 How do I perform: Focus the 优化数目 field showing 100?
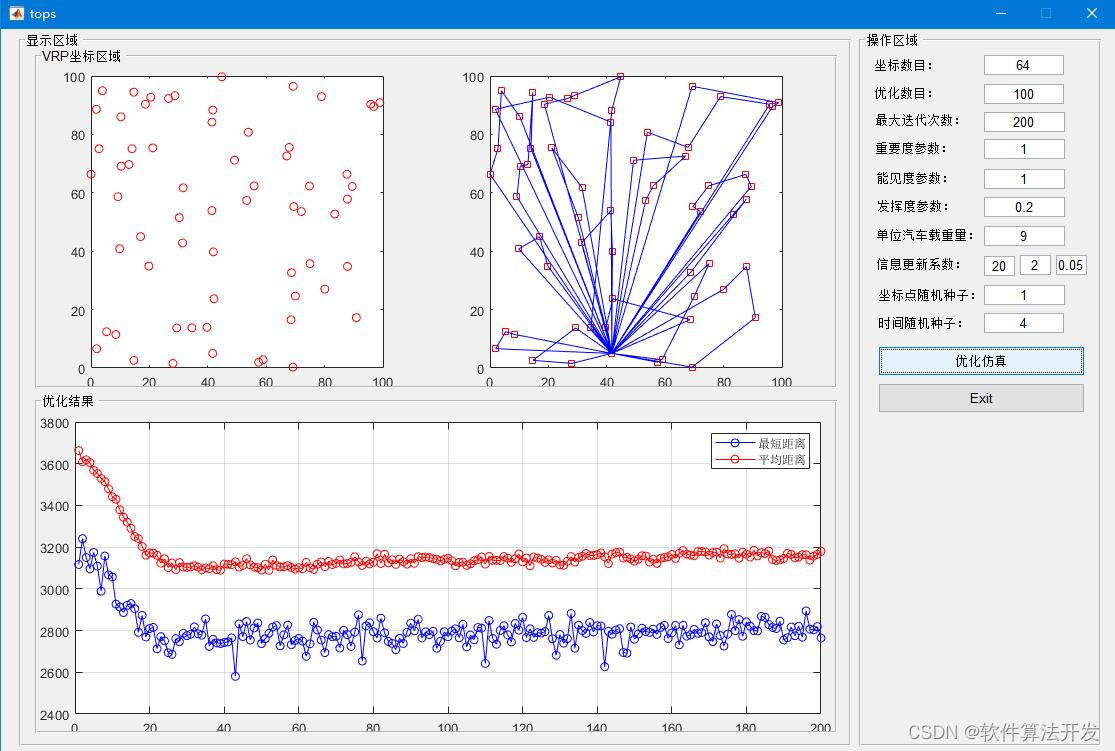[1023, 94]
